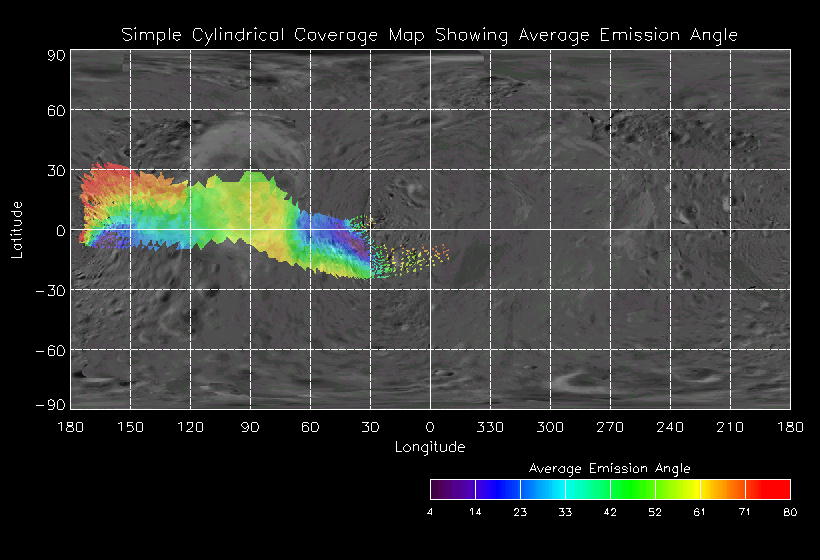Click longitude tick label '240'
820x560 pixels.
coord(670,427)
